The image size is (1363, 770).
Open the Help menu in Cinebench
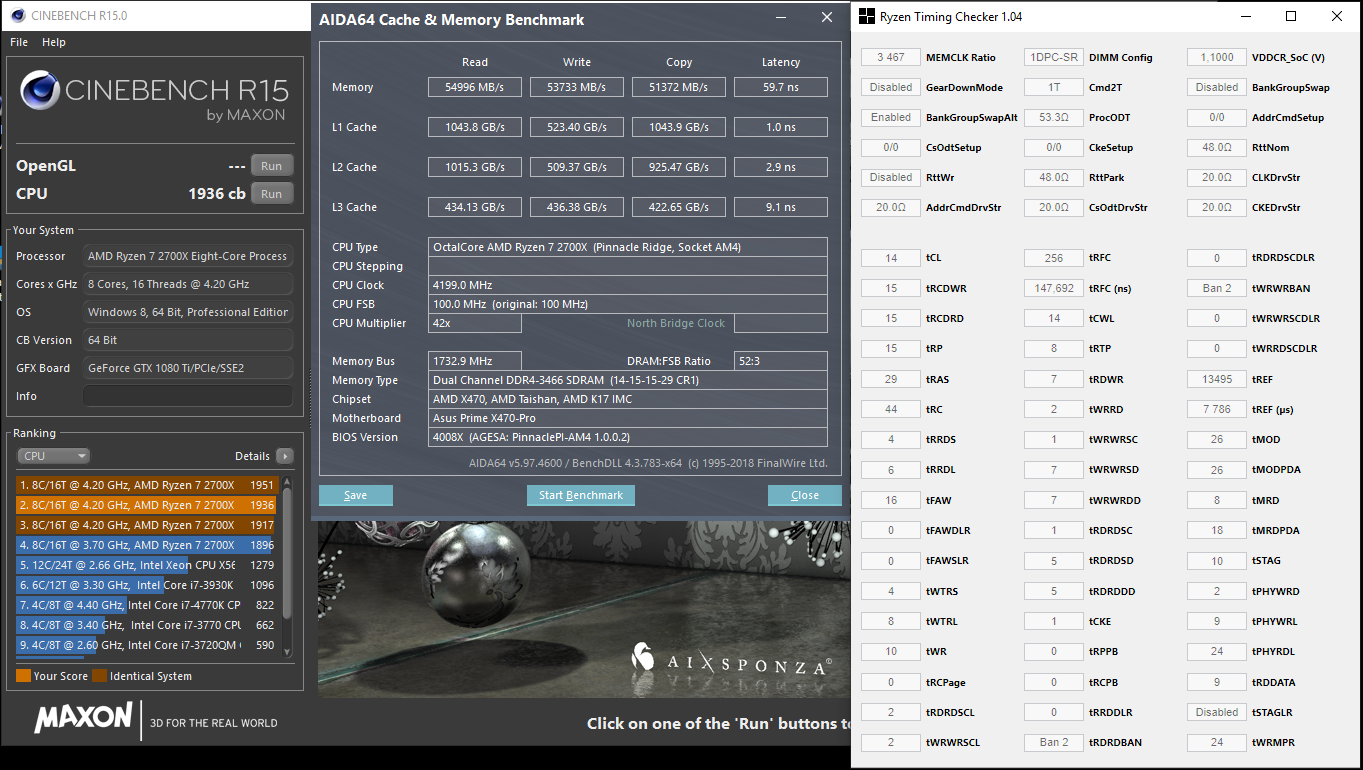pyautogui.click(x=54, y=42)
